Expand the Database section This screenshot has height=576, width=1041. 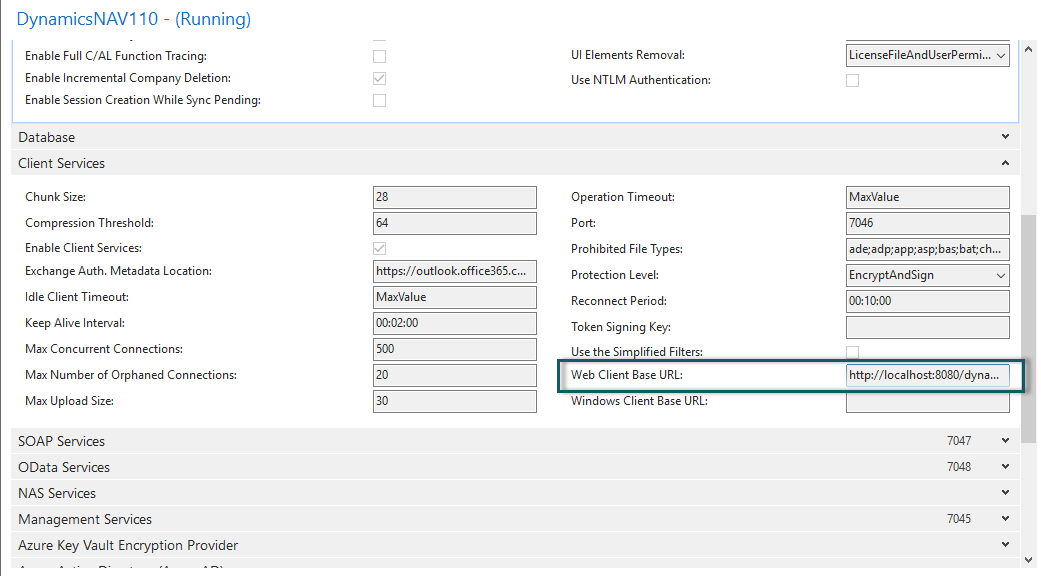(1005, 137)
